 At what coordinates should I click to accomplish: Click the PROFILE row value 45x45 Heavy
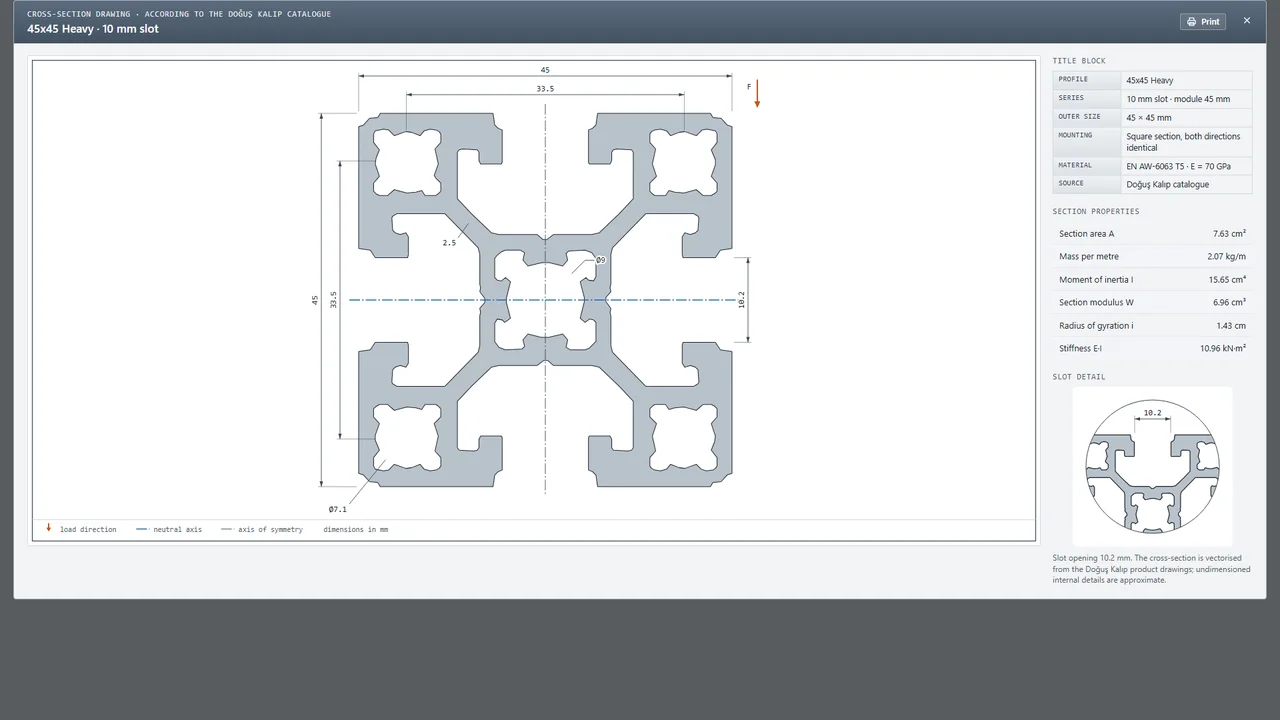1150,80
